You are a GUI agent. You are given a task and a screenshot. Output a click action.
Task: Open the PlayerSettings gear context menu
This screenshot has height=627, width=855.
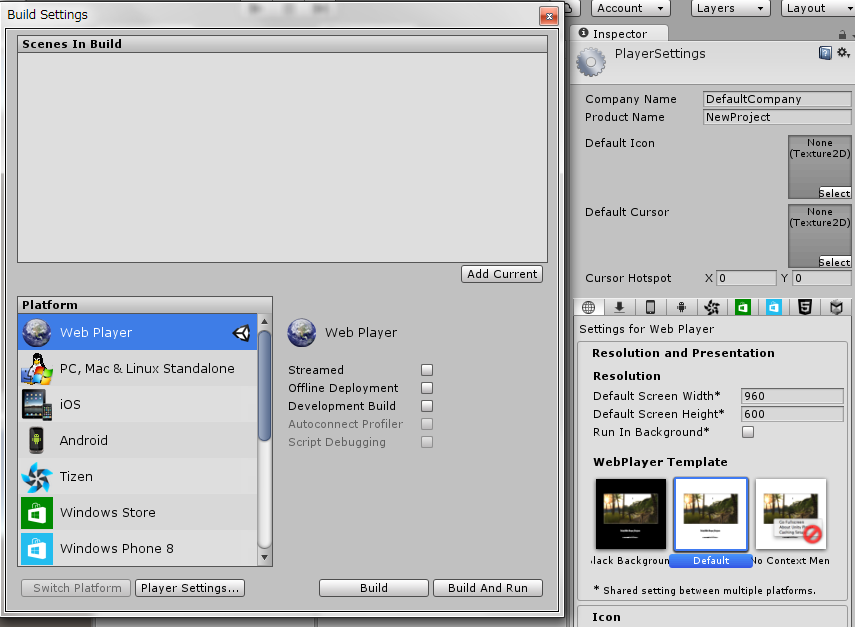pyautogui.click(x=844, y=53)
